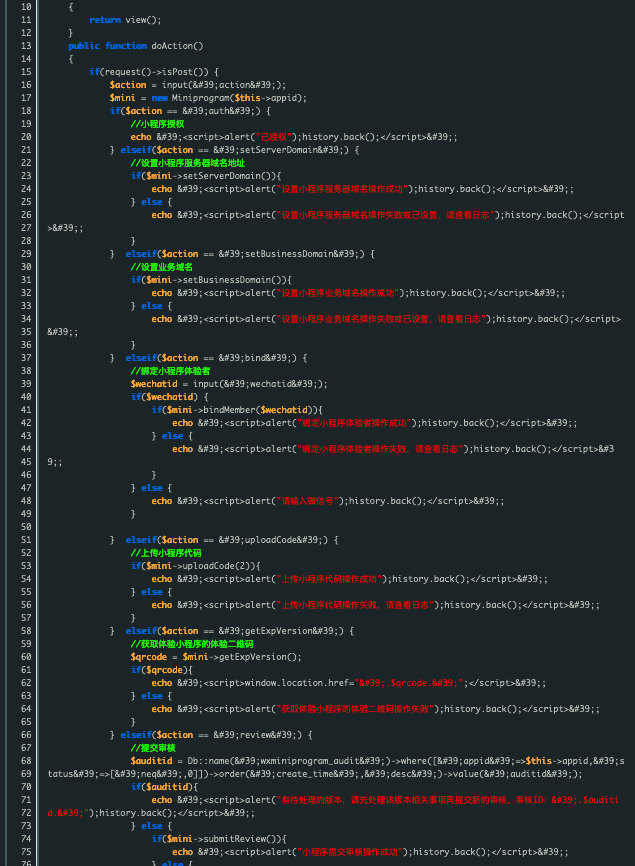Click the '获取体验小程序的体验二维码操作失败' string
The height and width of the screenshot is (866, 635).
(x=355, y=709)
